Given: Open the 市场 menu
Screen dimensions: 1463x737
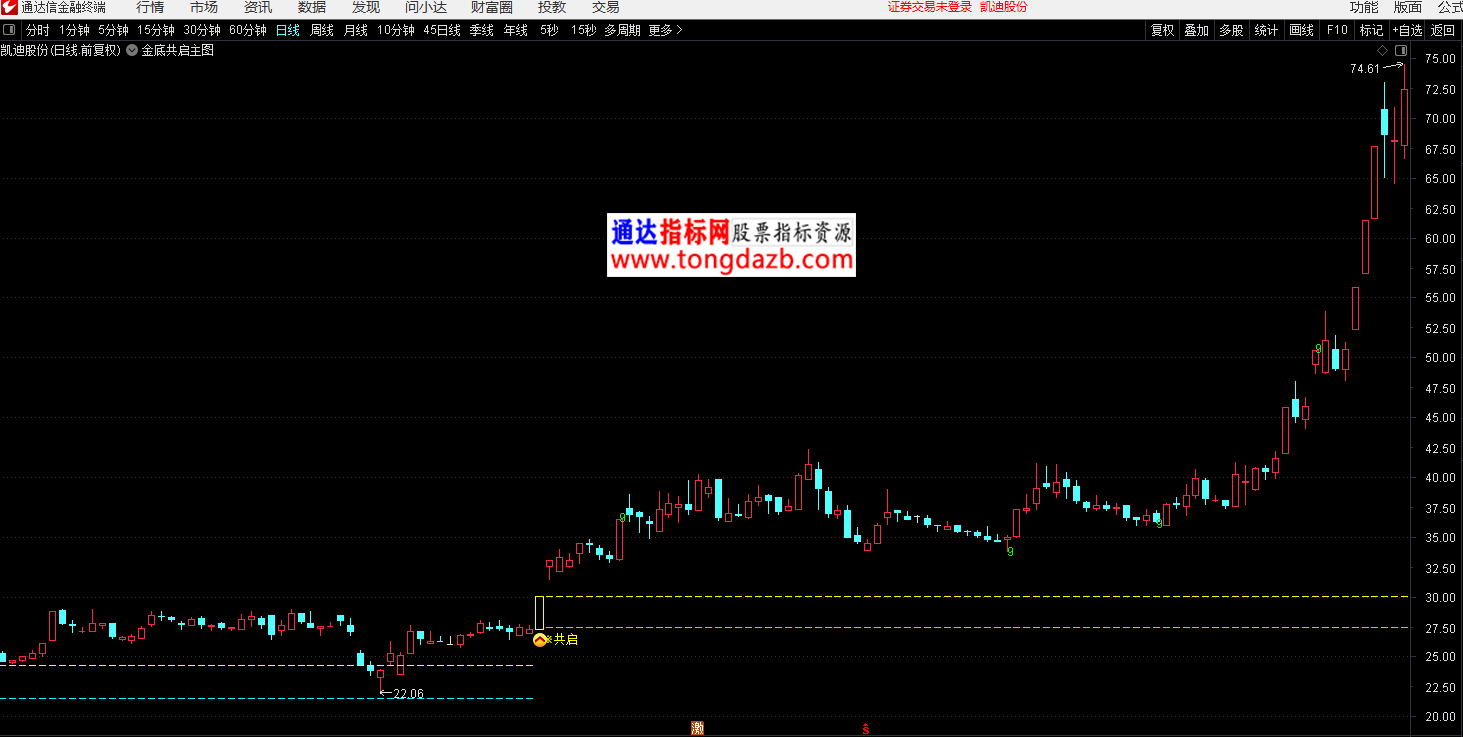Looking at the screenshot, I should tap(204, 8).
